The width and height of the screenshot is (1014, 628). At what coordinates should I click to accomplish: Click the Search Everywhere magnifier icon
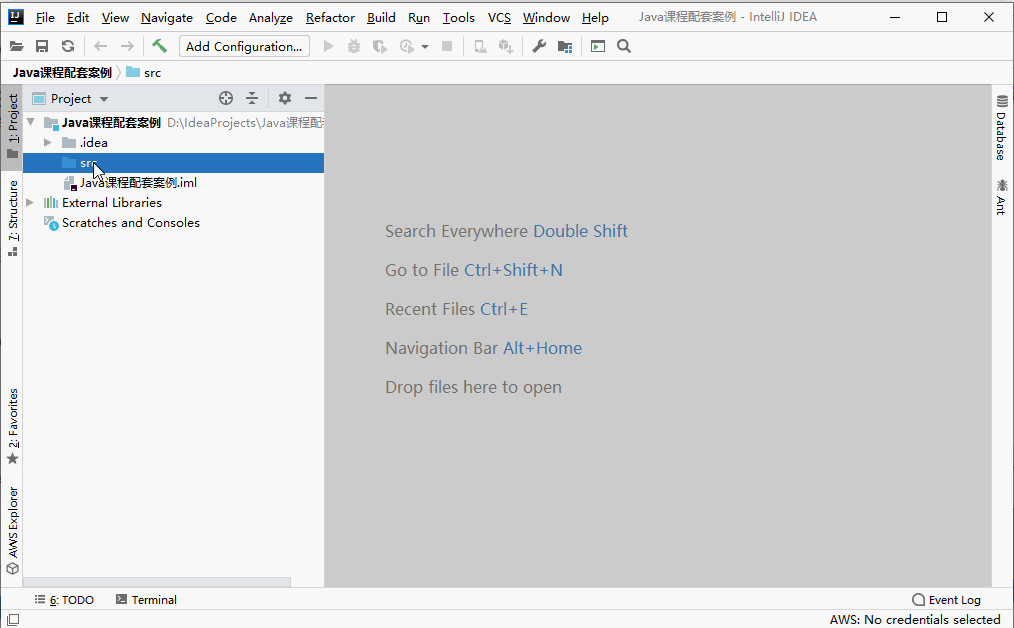pyautogui.click(x=624, y=46)
